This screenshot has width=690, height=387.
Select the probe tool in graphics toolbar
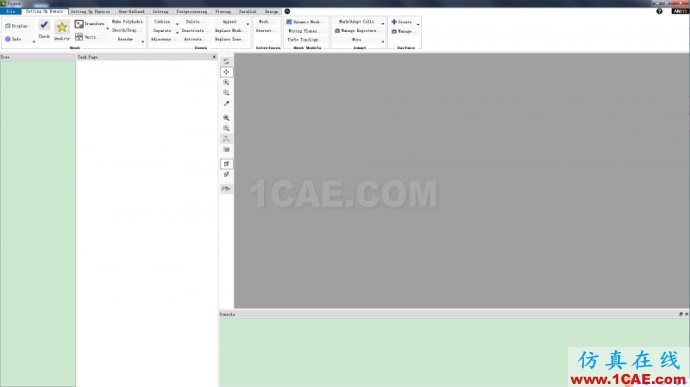pyautogui.click(x=226, y=103)
